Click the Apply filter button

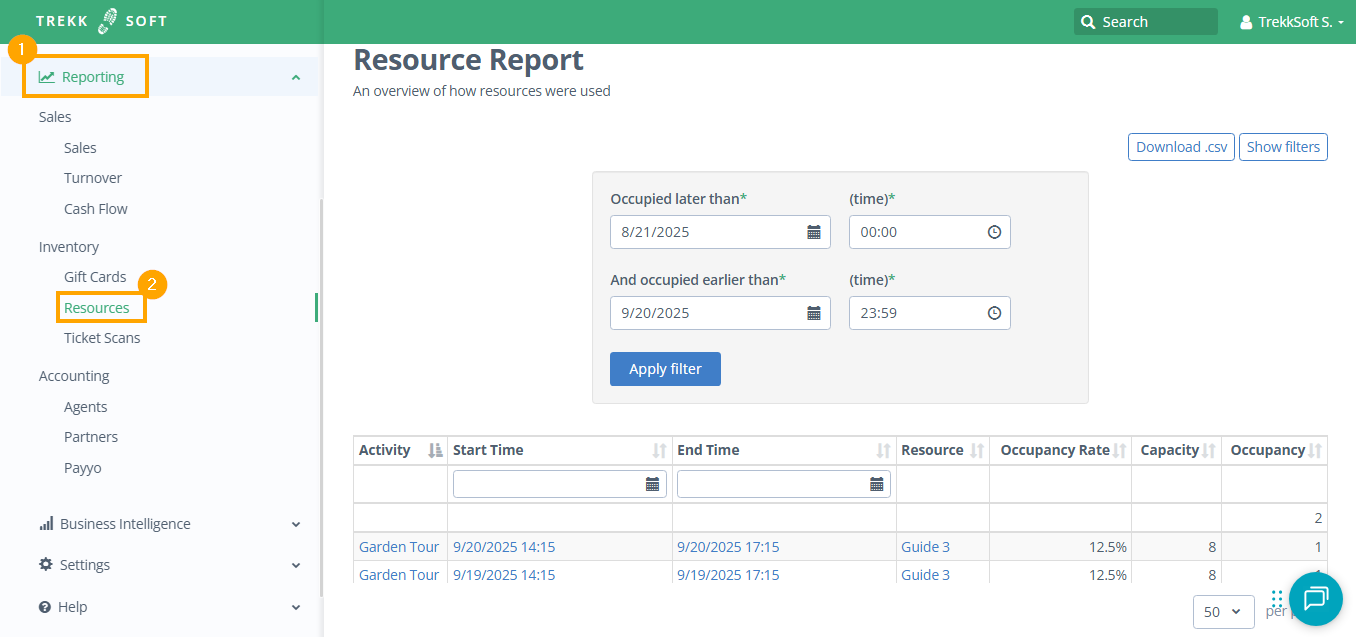[665, 369]
